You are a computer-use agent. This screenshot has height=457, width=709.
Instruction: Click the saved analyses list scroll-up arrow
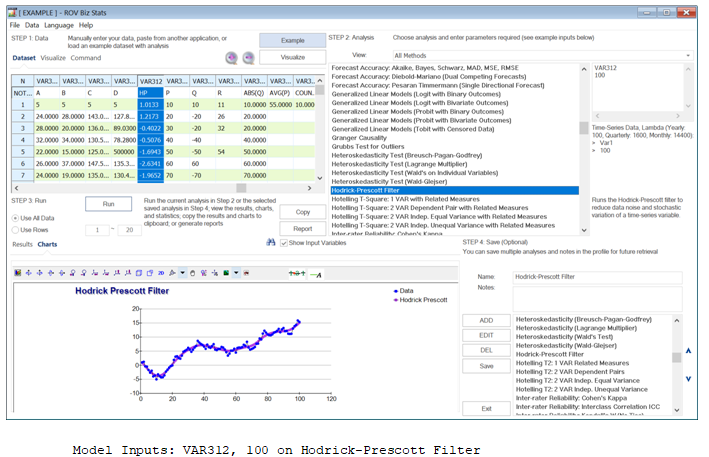(x=676, y=320)
